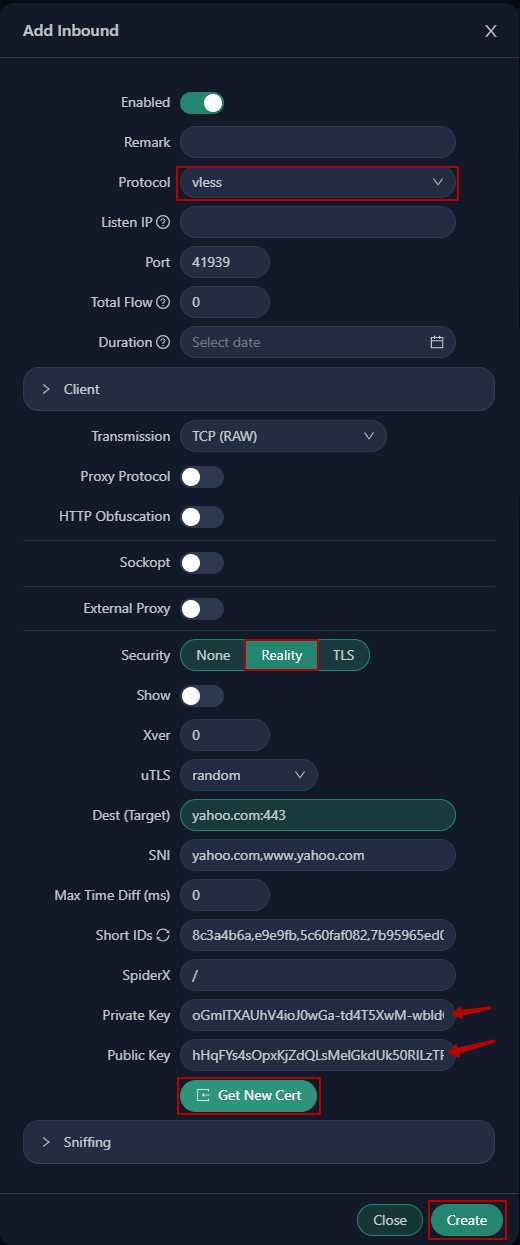Click the Get New Cert button

pos(249,1095)
